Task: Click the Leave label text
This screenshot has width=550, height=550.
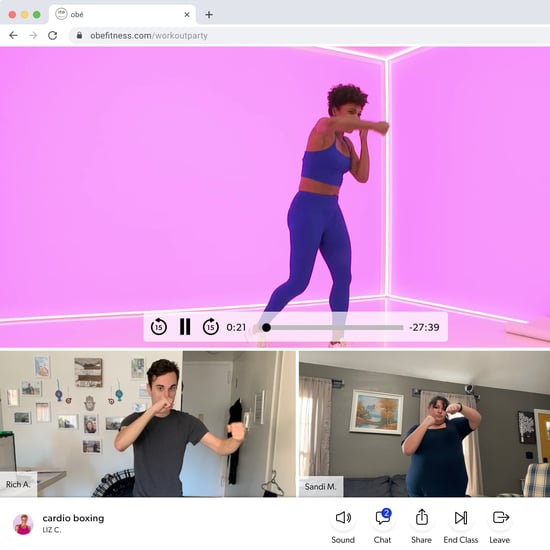Action: [x=500, y=539]
